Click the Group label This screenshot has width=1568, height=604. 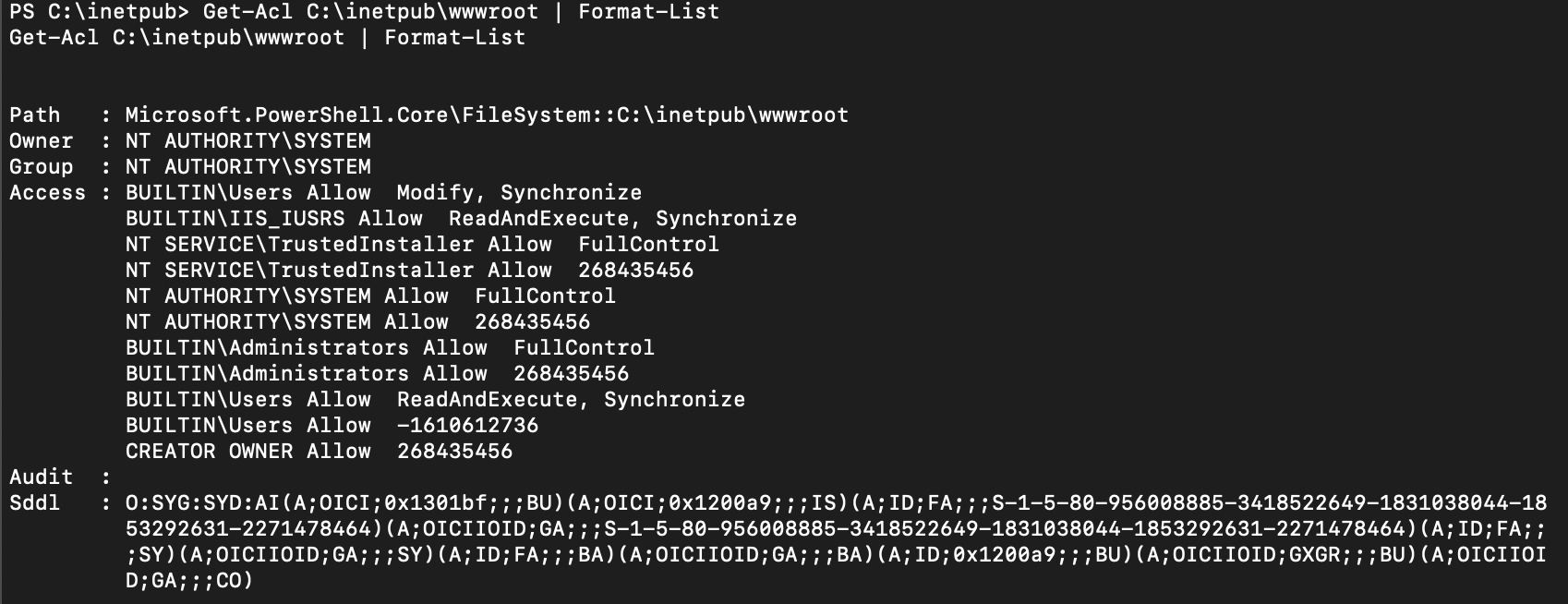(41, 167)
